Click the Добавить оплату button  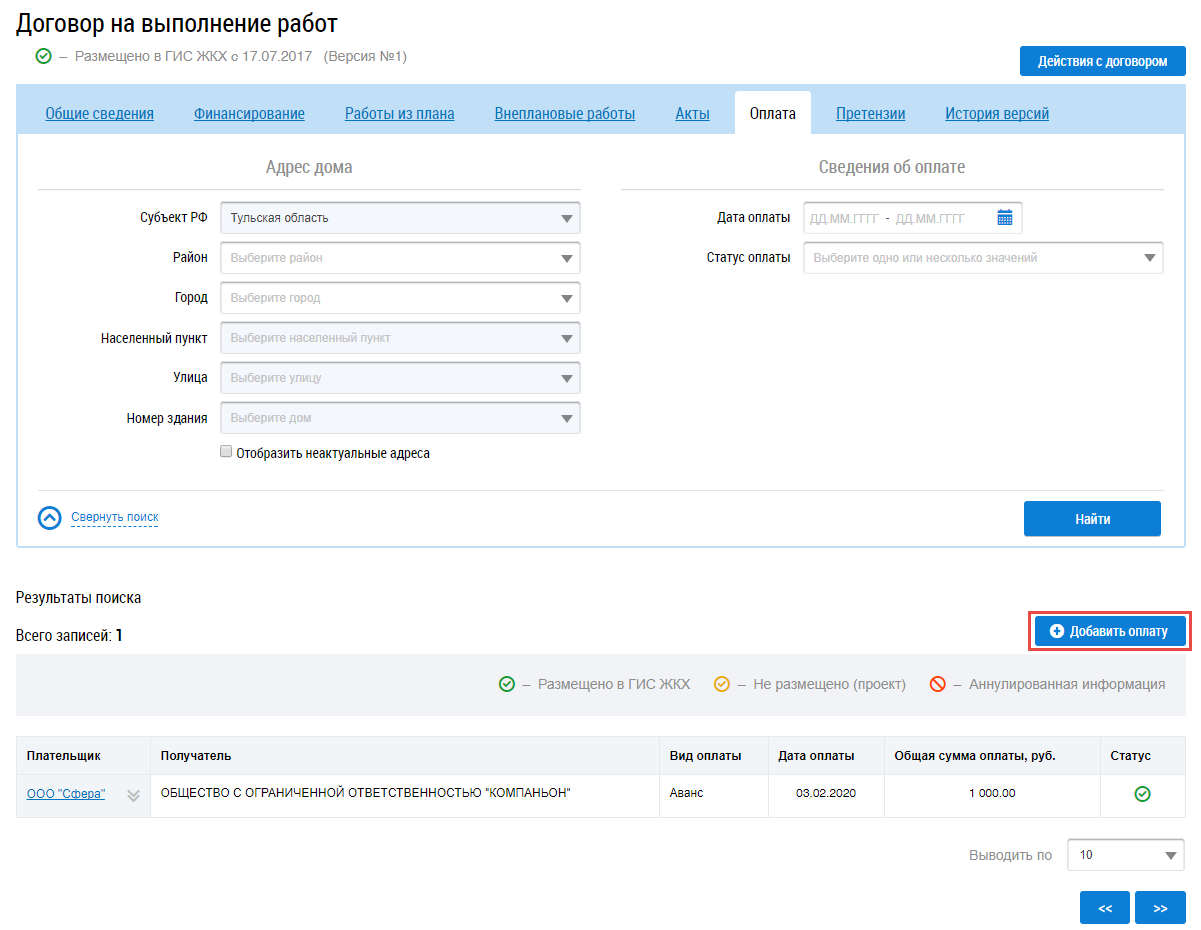click(x=1109, y=632)
